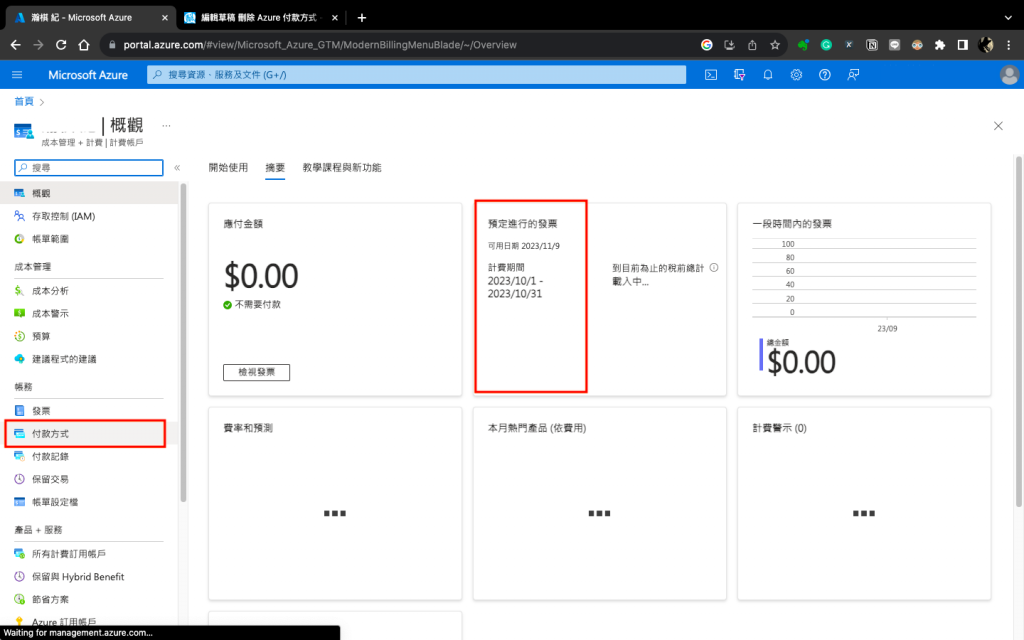Click browser back arrow
Image resolution: width=1024 pixels, height=640 pixels.
(16, 45)
